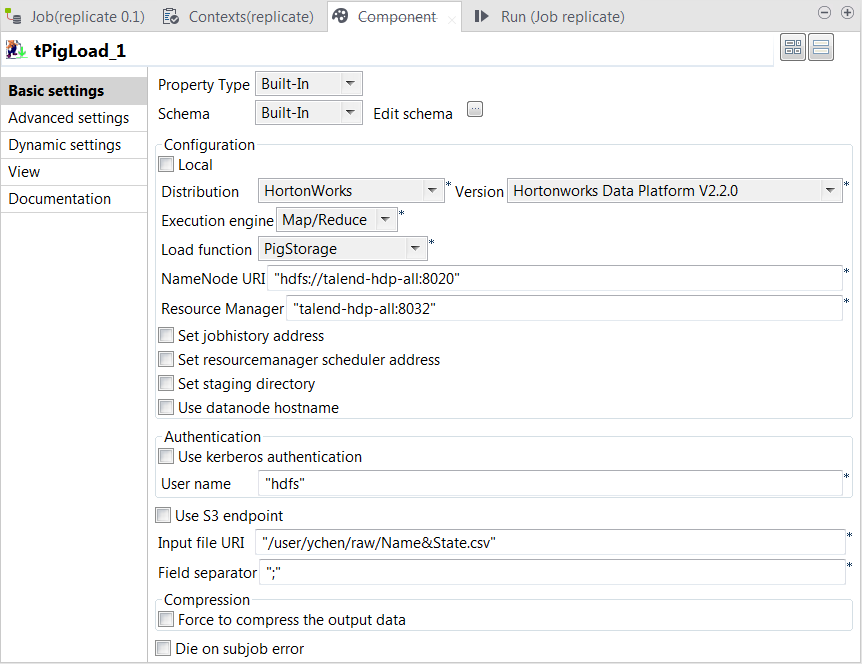Click the maximize panel plus icon
The height and width of the screenshot is (664, 862).
pyautogui.click(x=848, y=12)
